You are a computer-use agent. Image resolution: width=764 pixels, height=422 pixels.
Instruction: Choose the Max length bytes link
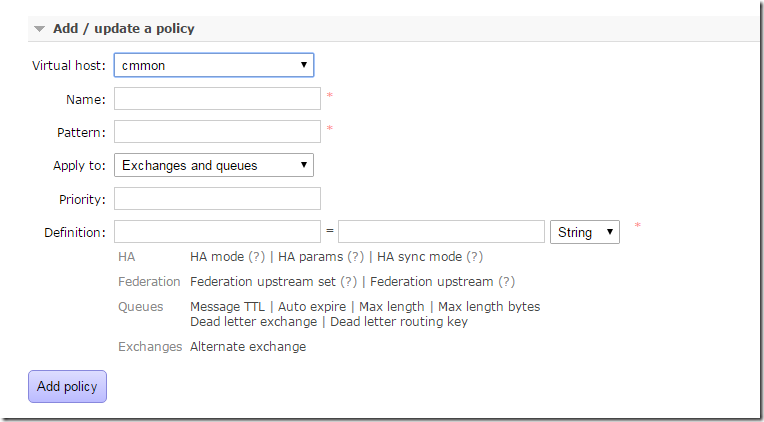point(489,307)
